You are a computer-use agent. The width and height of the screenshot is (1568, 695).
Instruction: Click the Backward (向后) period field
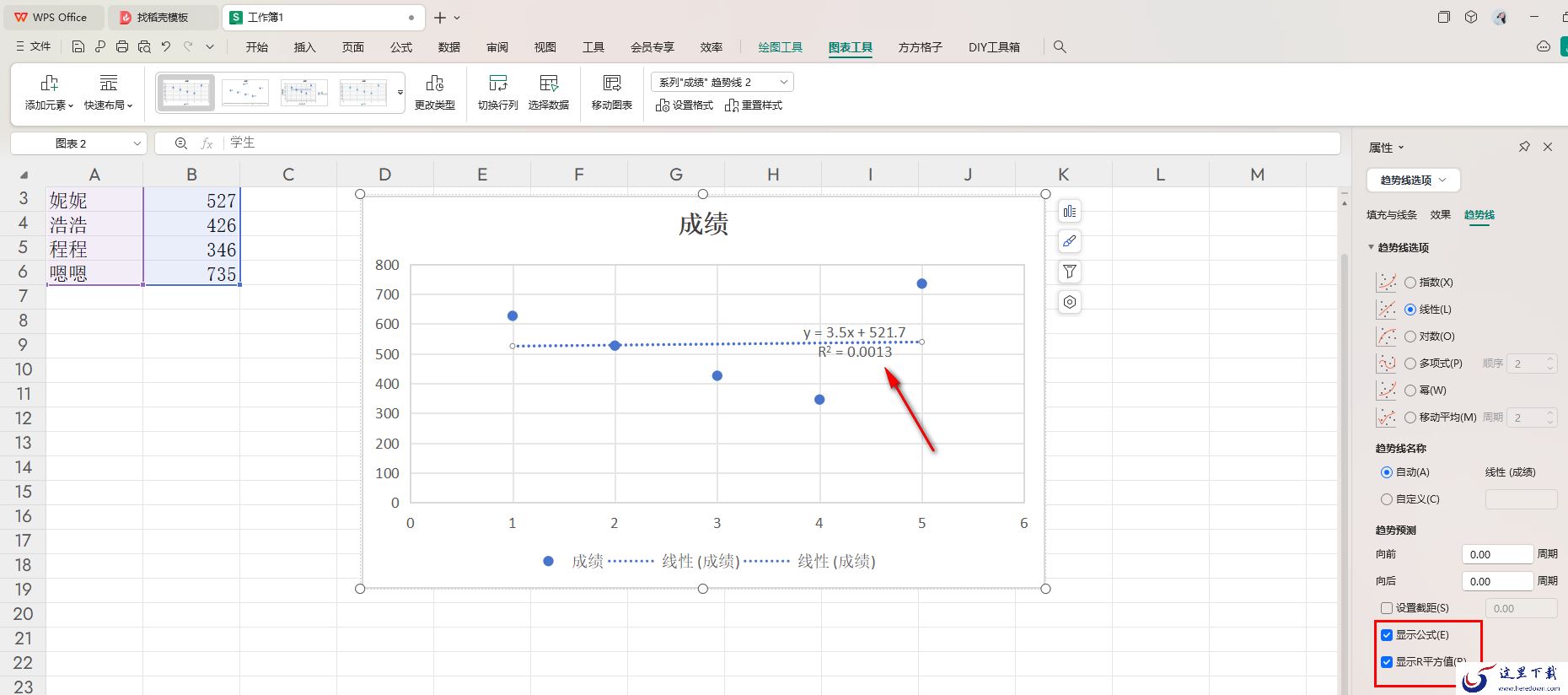tap(1497, 581)
